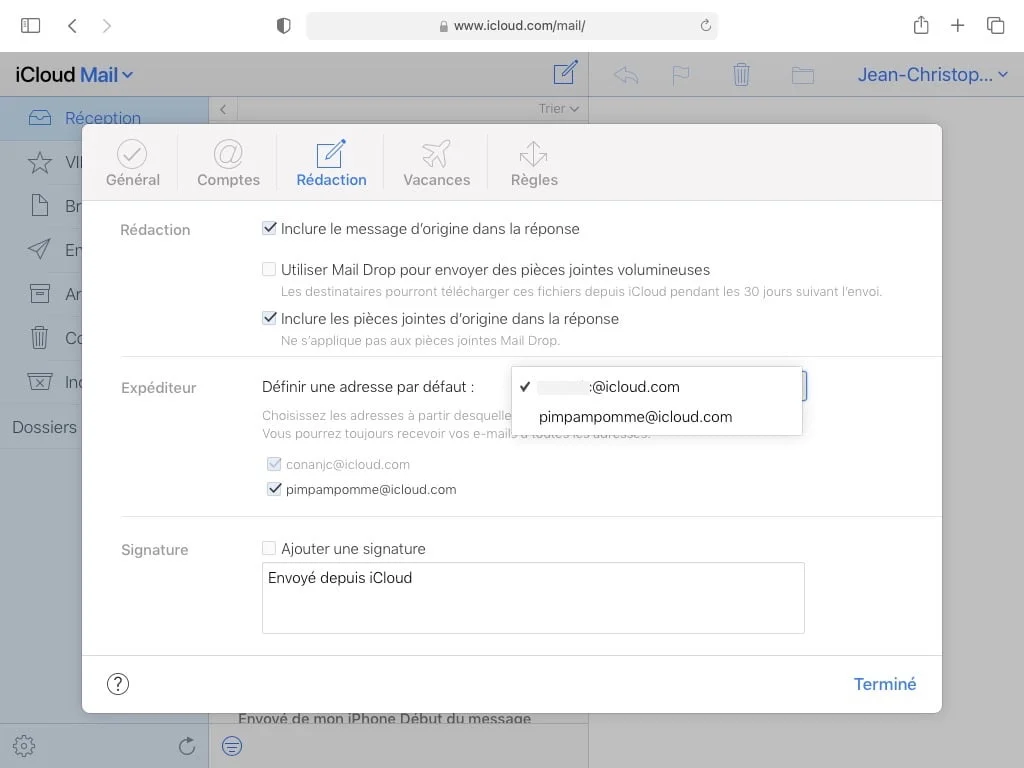Open the VIP star folder in sidebar

coord(40,162)
